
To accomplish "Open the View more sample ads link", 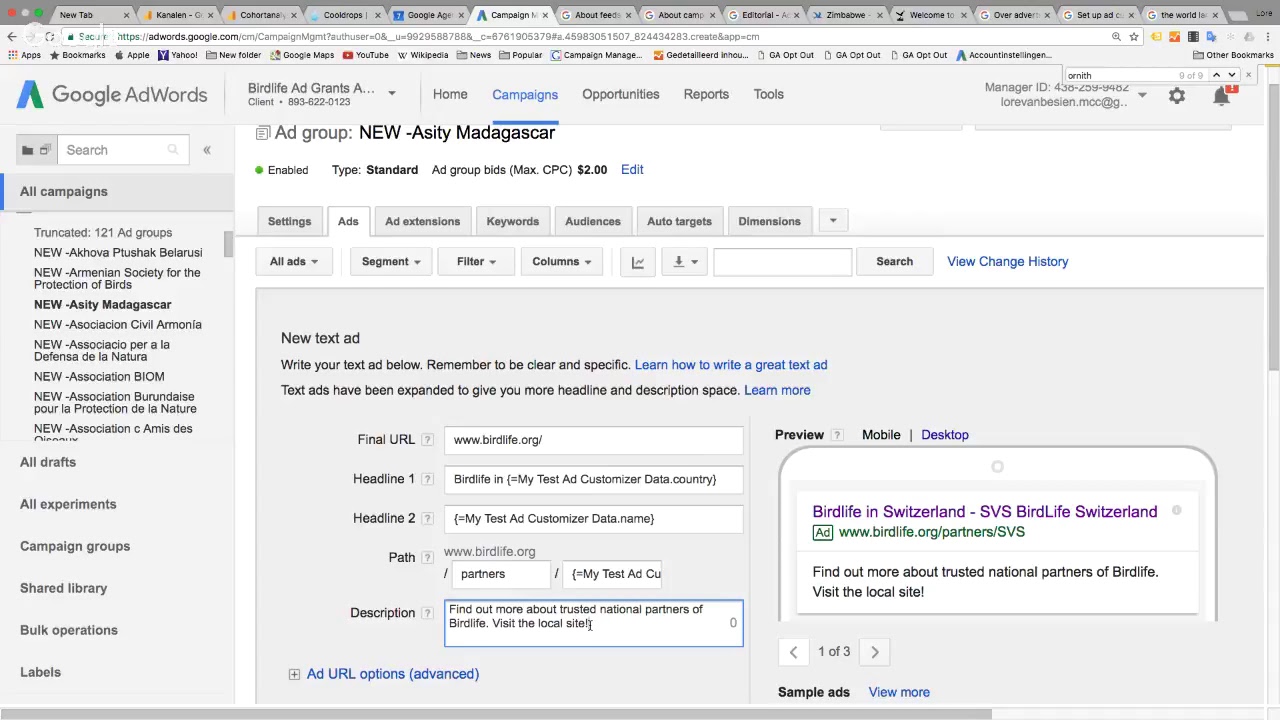I will point(899,692).
